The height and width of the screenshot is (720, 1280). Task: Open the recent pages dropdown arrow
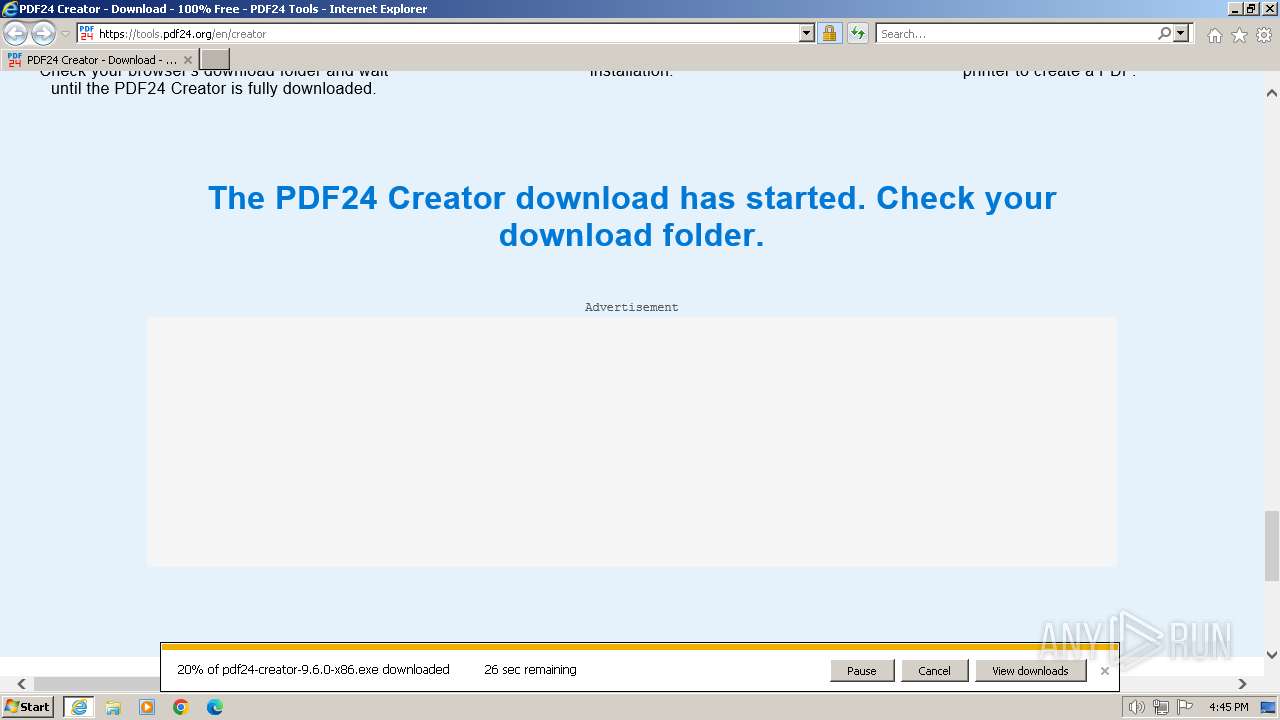pyautogui.click(x=66, y=34)
